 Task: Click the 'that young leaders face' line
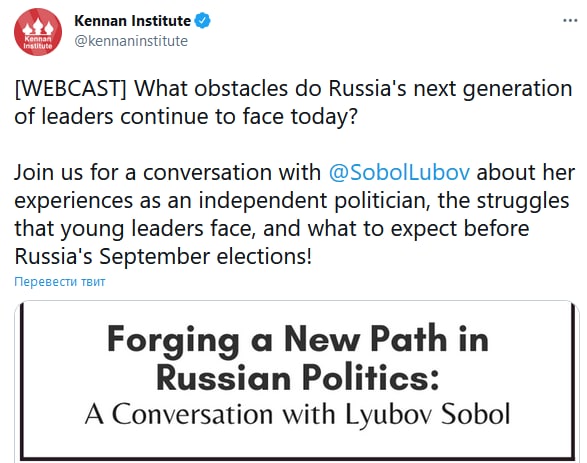click(x=135, y=229)
